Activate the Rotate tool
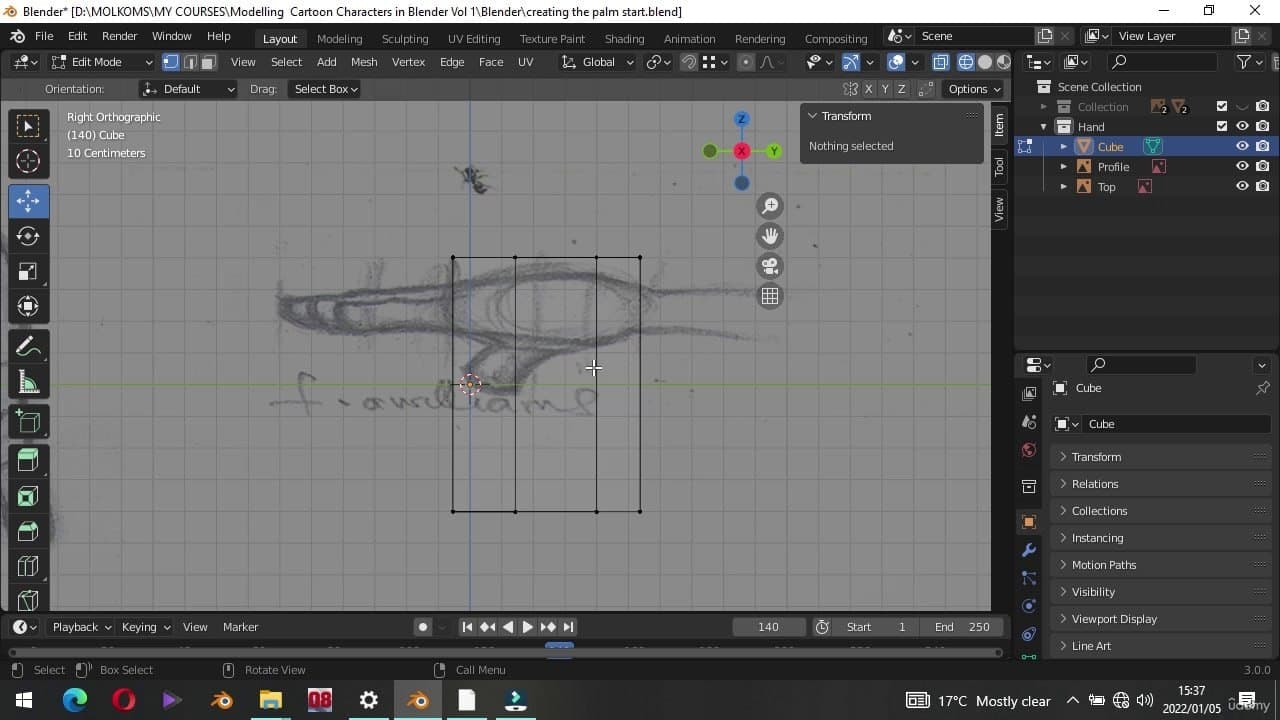 tap(28, 236)
